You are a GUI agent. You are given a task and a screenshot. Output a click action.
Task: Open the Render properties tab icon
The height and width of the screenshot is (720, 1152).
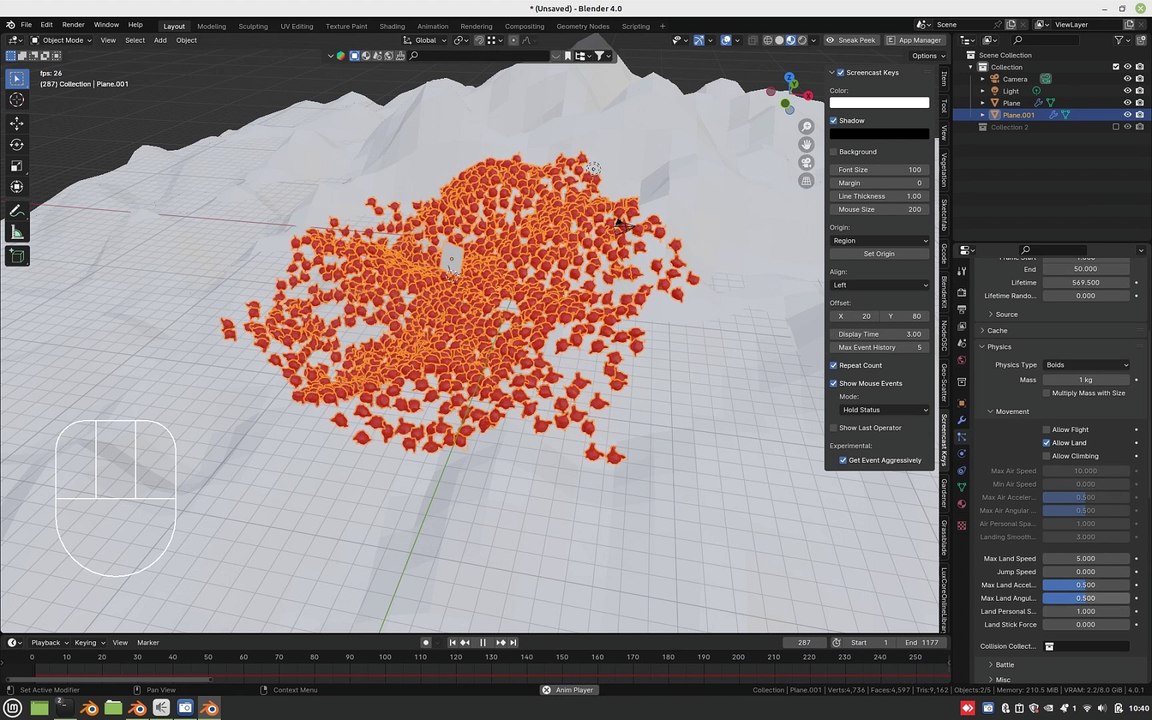[x=962, y=292]
